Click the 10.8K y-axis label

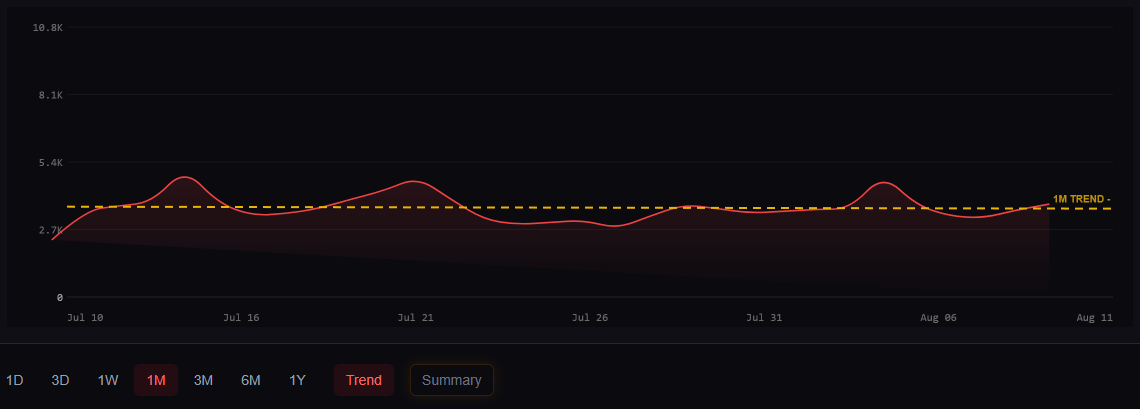tap(48, 28)
